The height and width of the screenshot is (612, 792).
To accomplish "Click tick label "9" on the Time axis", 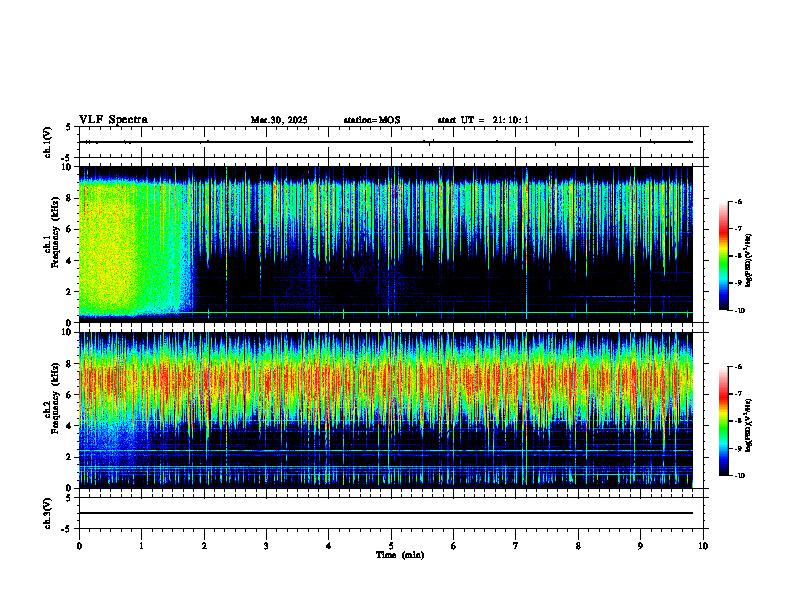I will [x=640, y=546].
